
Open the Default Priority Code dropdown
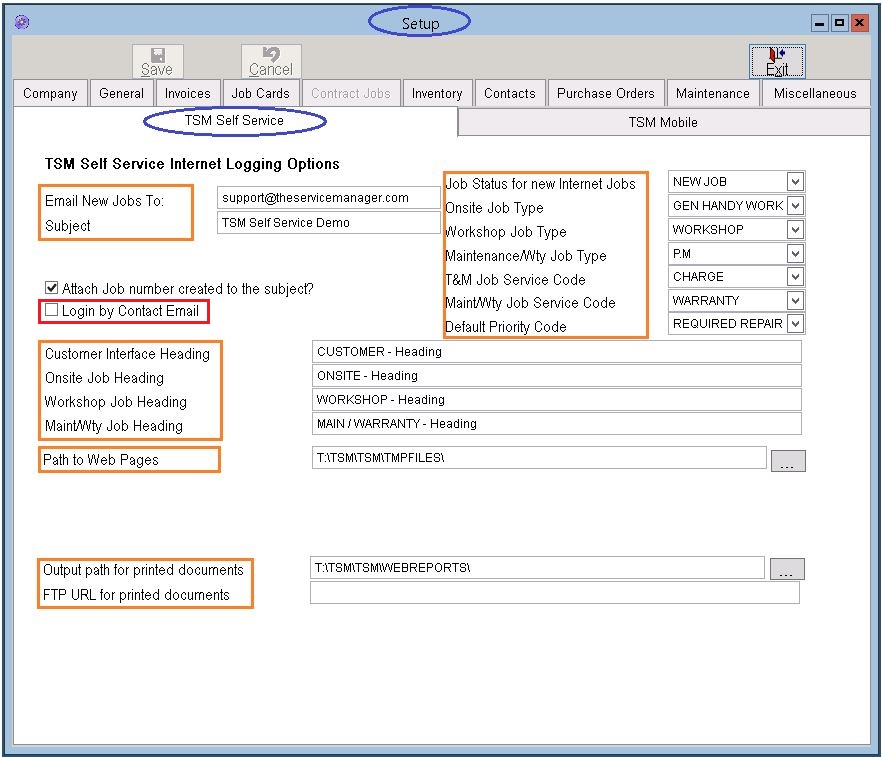[795, 324]
